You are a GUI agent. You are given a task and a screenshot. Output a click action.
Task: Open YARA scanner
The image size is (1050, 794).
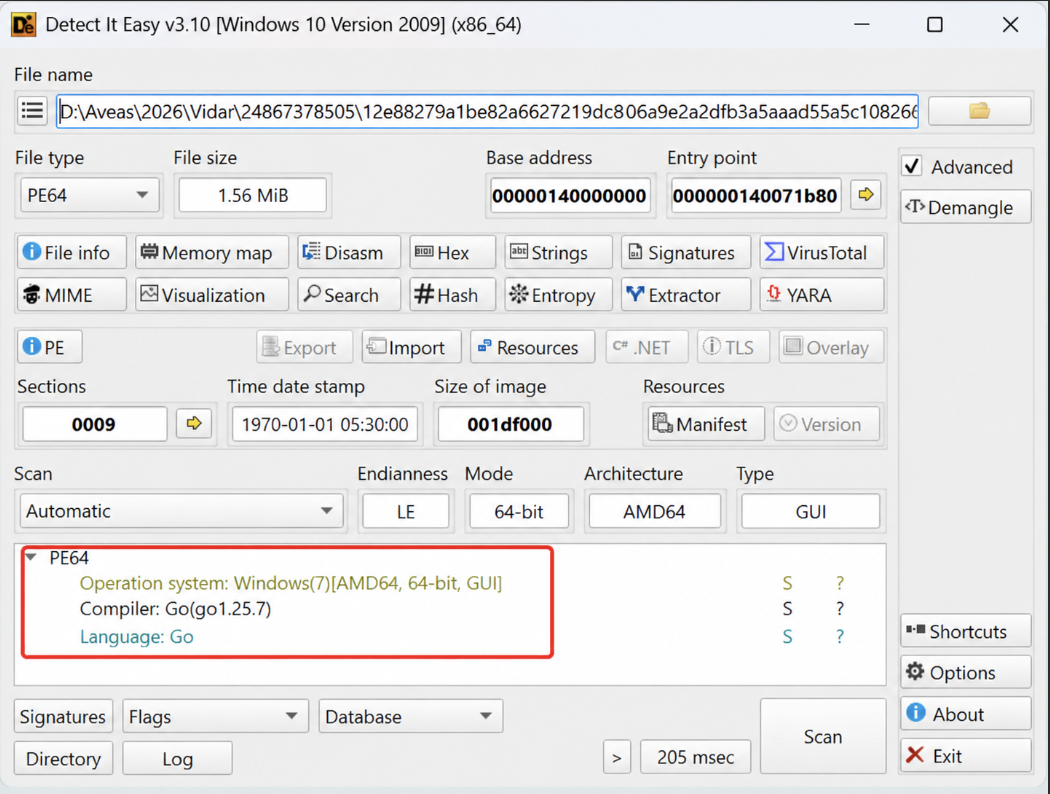(x=822, y=295)
